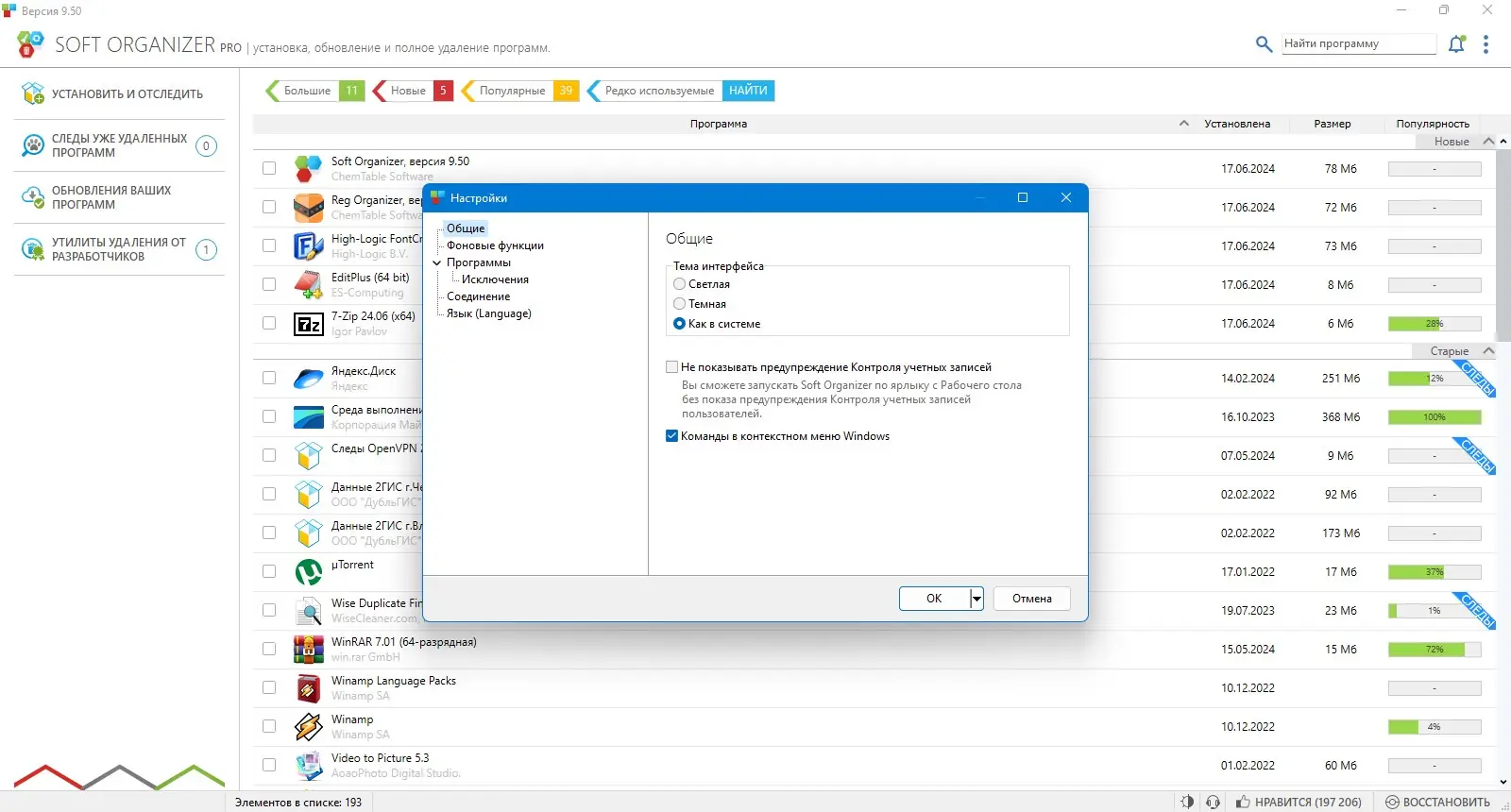The height and width of the screenshot is (812, 1511).
Task: Open the Соединение settings section
Action: (x=478, y=296)
